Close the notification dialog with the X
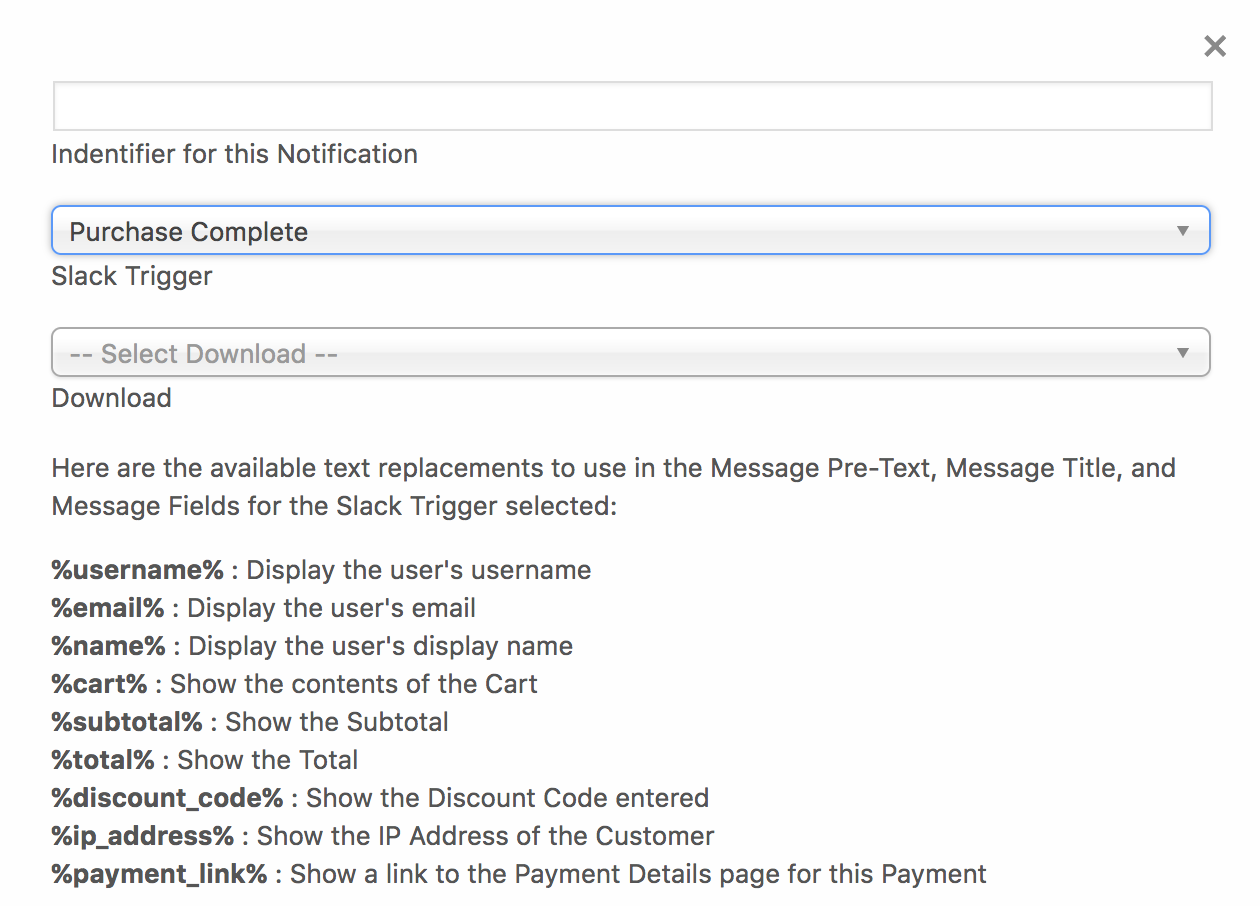Image resolution: width=1260 pixels, height=906 pixels. pos(1214,46)
